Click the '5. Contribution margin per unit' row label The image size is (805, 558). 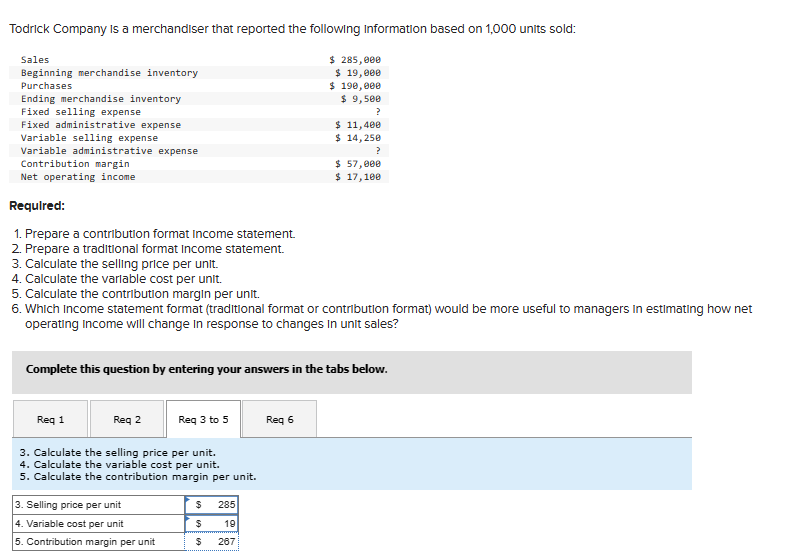coord(85,542)
